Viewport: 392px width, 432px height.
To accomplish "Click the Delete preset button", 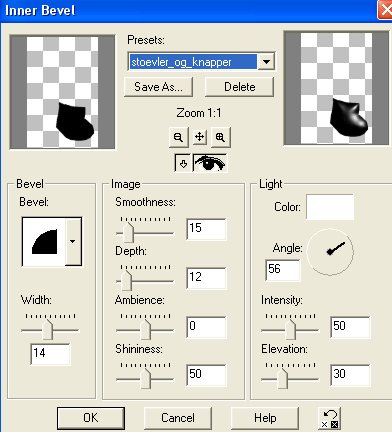I will click(x=239, y=87).
